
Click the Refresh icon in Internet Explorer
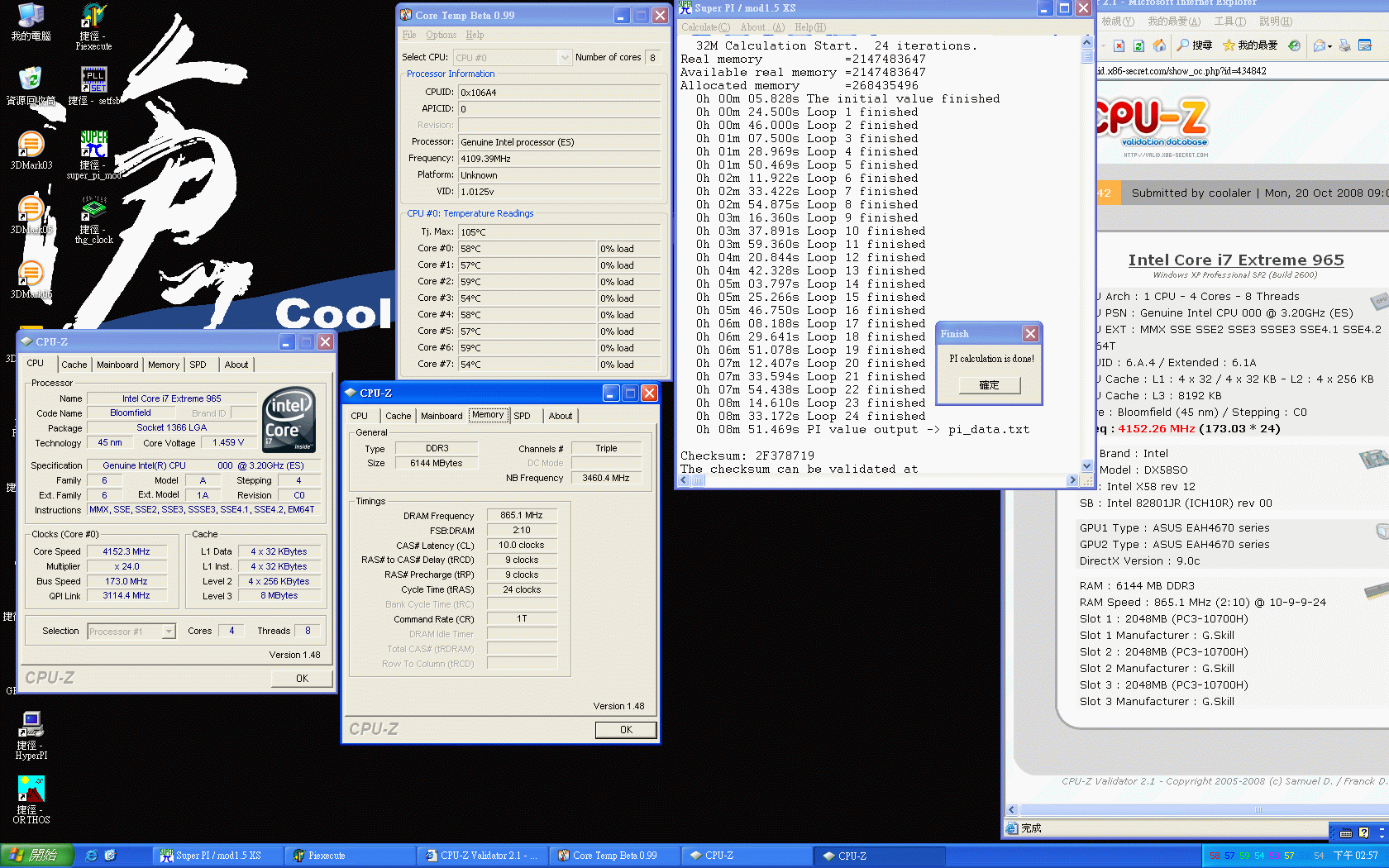pos(1138,45)
